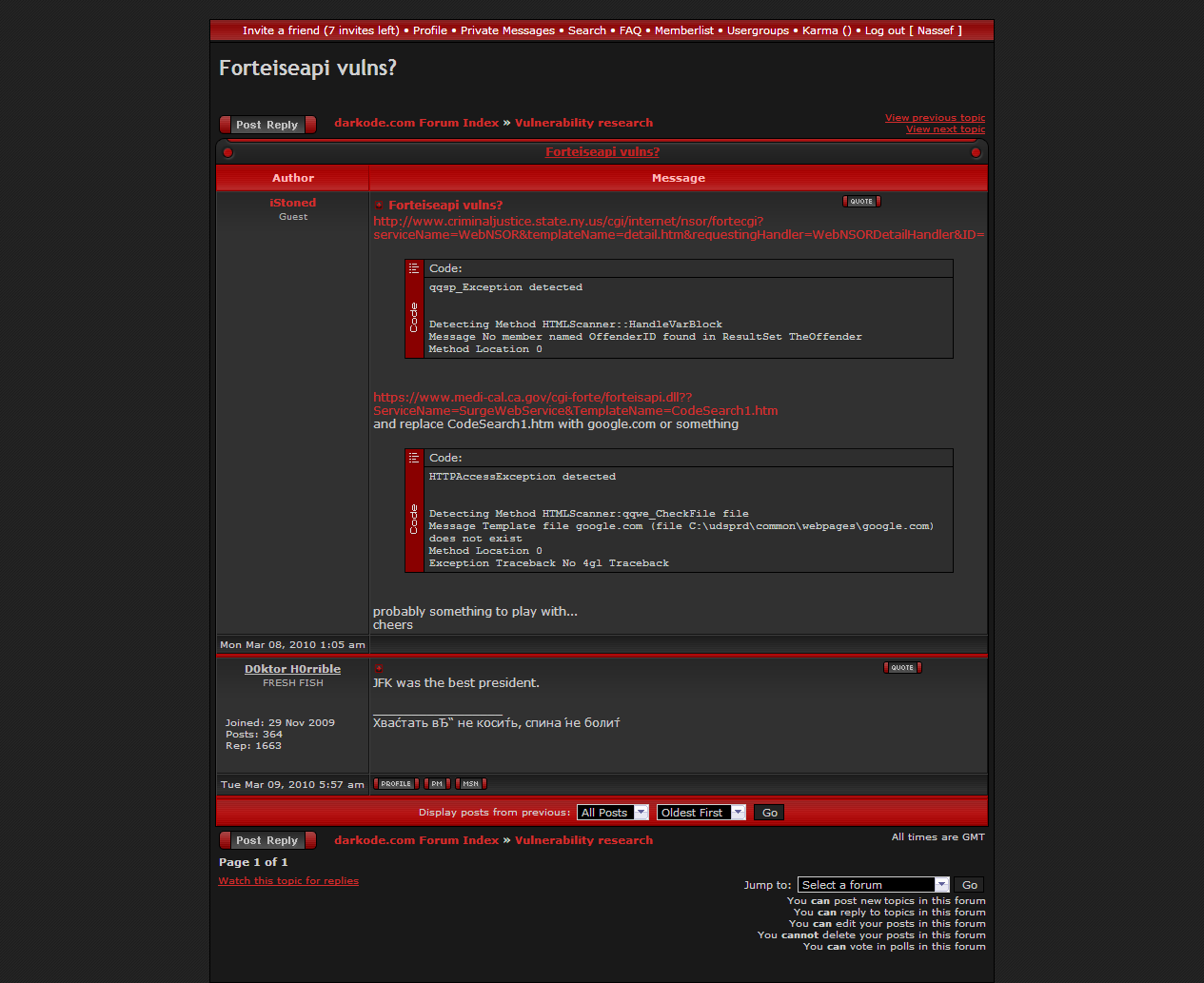
Task: Click the list icon of the first Code block
Action: pyautogui.click(x=414, y=268)
